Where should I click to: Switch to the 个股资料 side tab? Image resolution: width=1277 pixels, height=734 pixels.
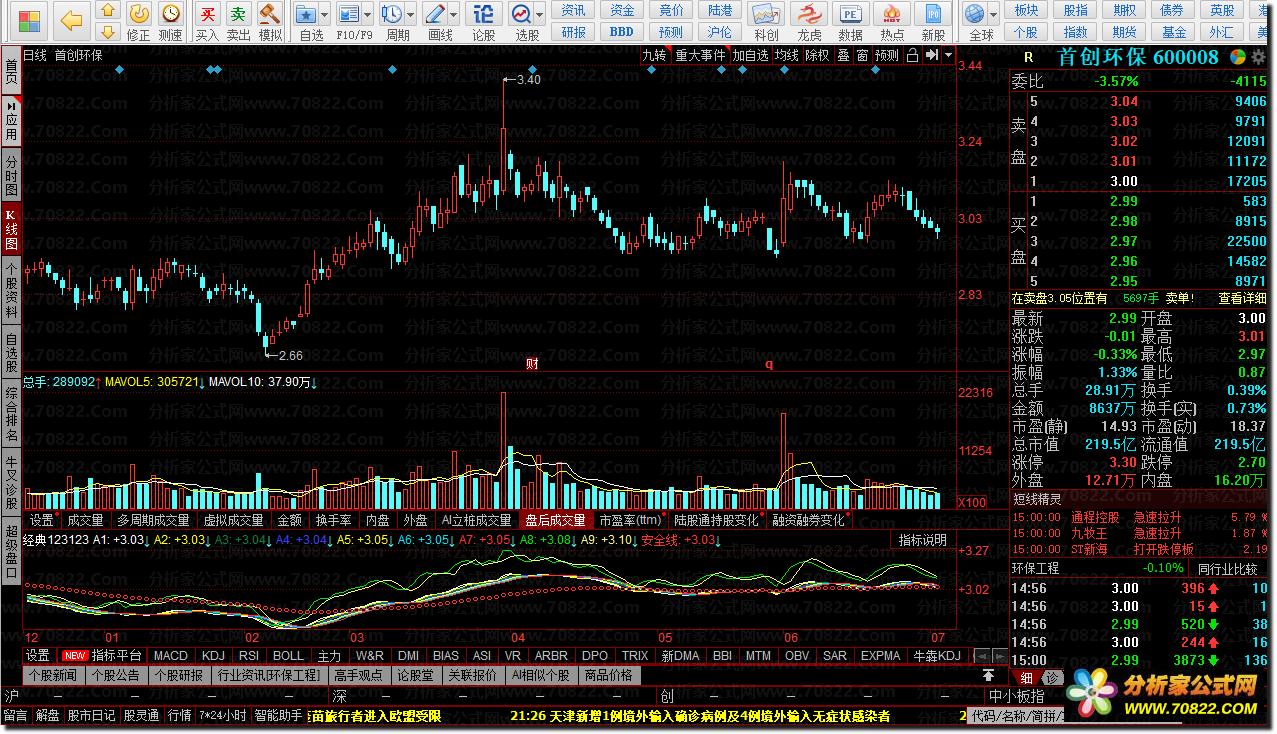11,290
